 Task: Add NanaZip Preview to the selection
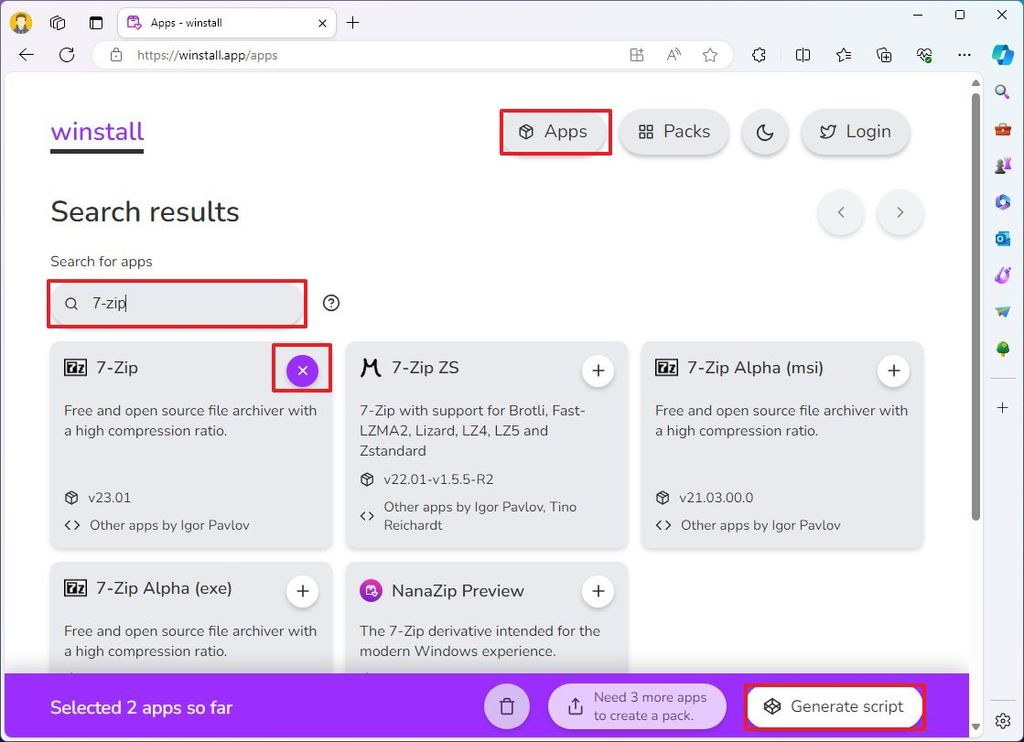[x=597, y=591]
